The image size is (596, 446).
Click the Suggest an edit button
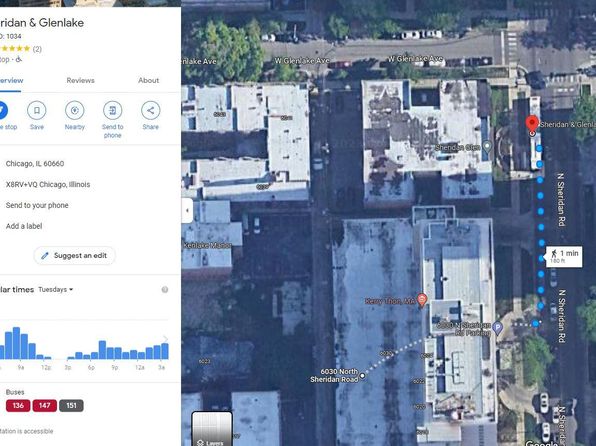click(x=74, y=256)
